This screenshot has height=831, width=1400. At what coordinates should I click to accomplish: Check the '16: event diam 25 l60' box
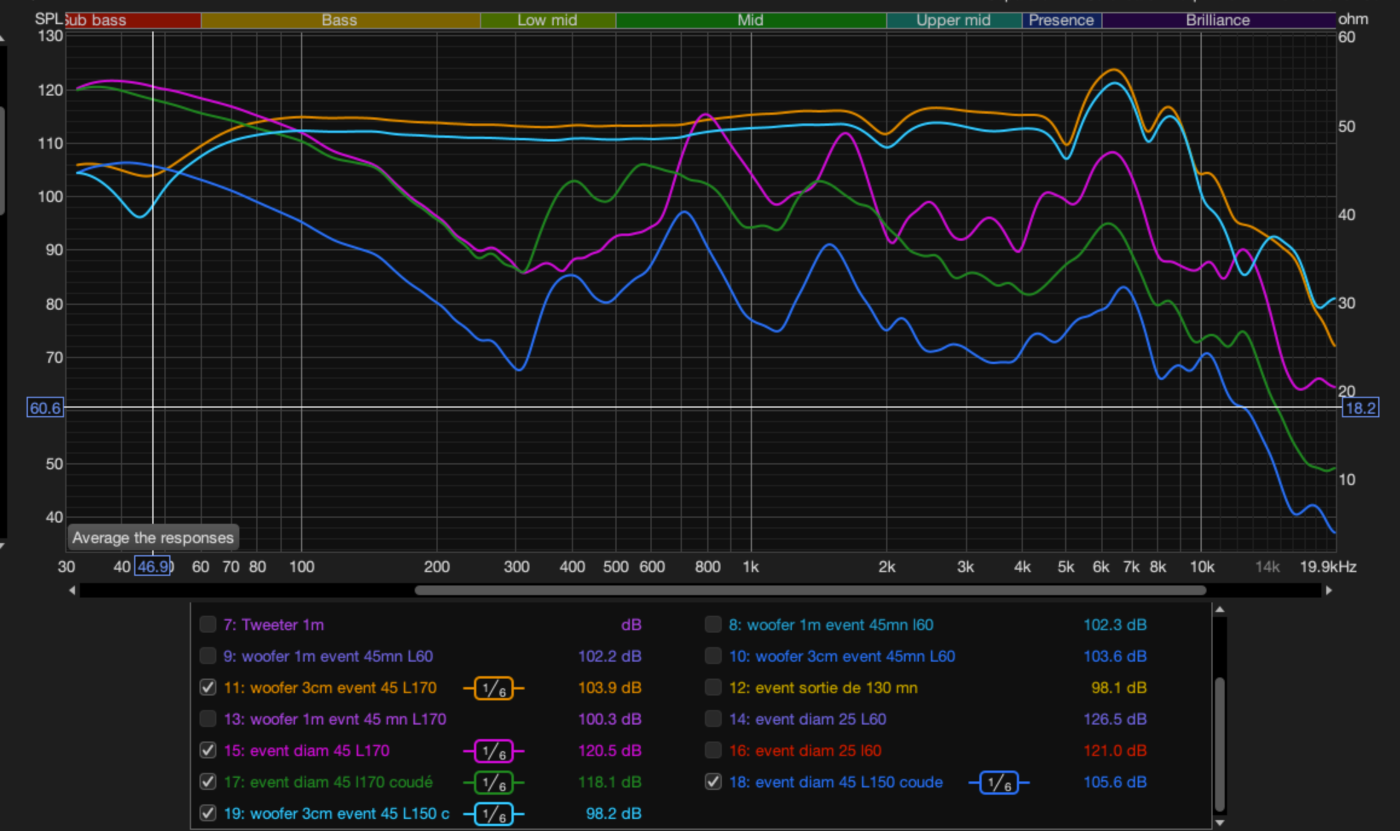[x=713, y=750]
